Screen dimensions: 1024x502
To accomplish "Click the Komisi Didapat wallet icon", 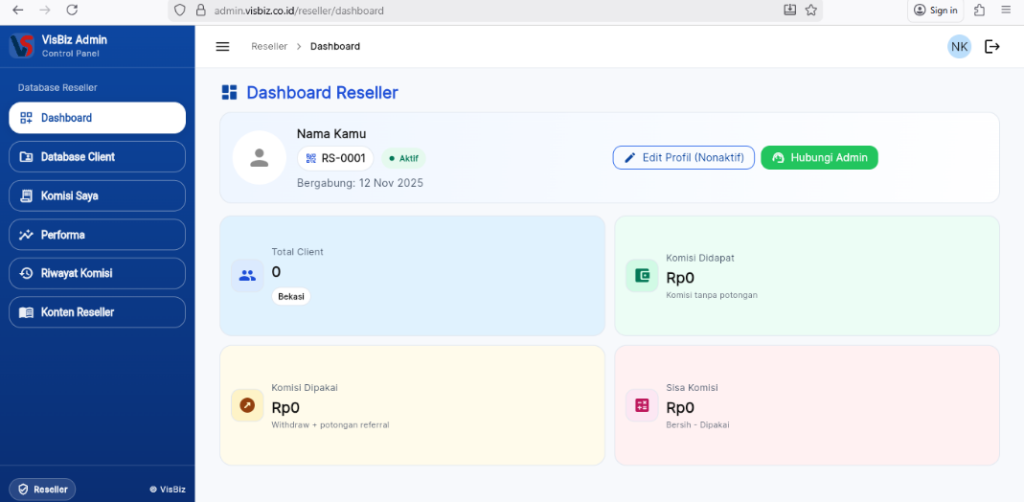I will 642,276.
